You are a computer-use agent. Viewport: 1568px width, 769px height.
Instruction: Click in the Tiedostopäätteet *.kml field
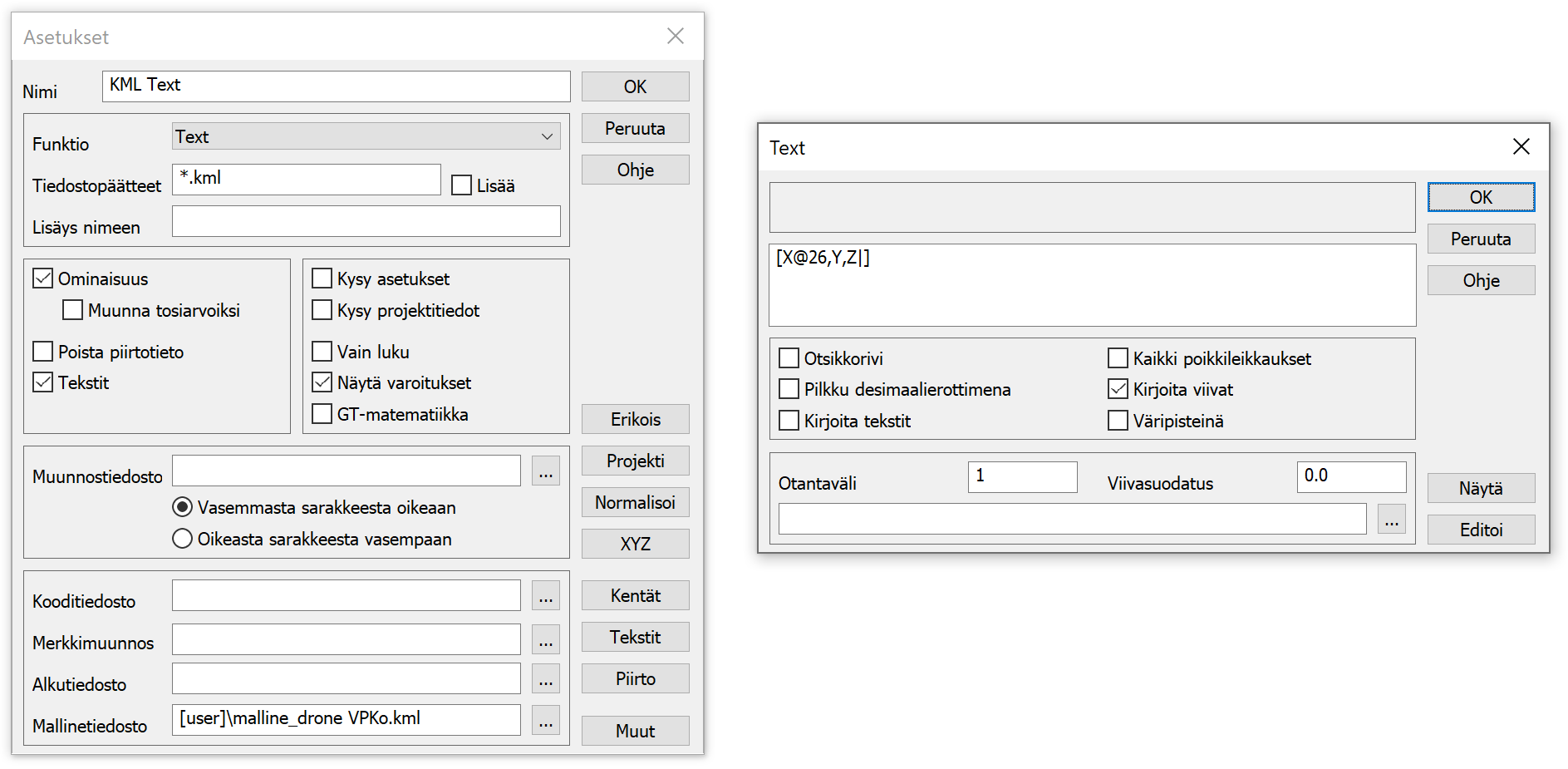point(306,180)
